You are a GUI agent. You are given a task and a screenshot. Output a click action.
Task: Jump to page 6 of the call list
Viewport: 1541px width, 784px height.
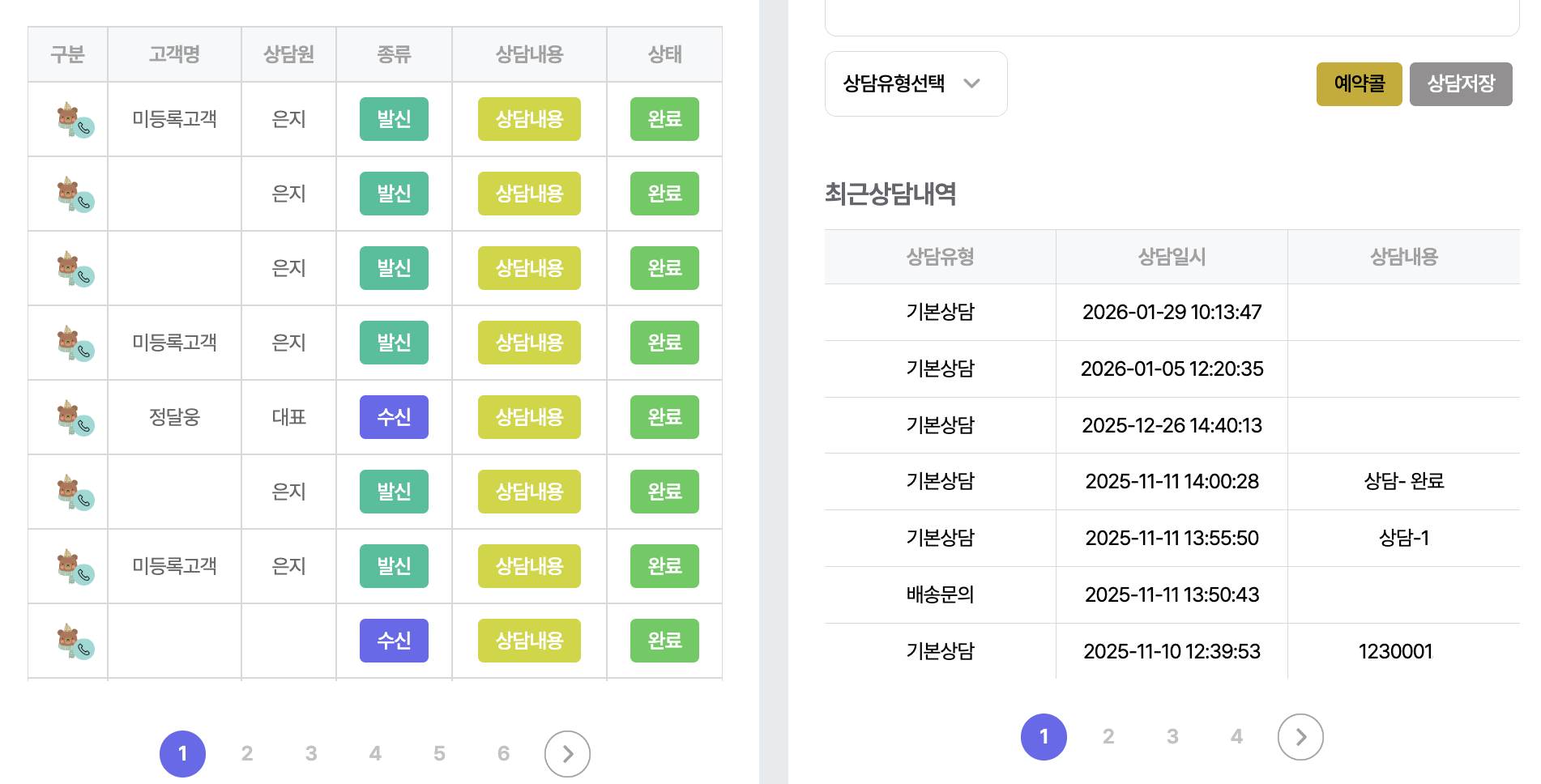pyautogui.click(x=503, y=754)
